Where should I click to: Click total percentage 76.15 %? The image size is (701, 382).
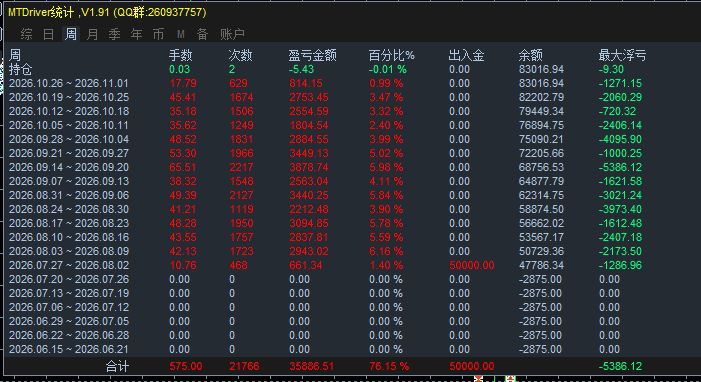(389, 366)
